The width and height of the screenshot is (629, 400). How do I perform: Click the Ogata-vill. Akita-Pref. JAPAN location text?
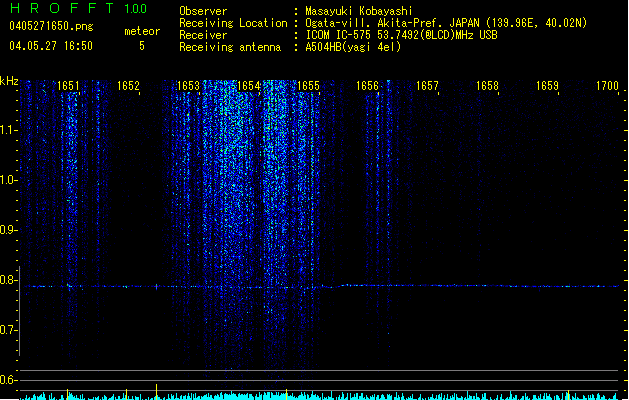(x=446, y=23)
